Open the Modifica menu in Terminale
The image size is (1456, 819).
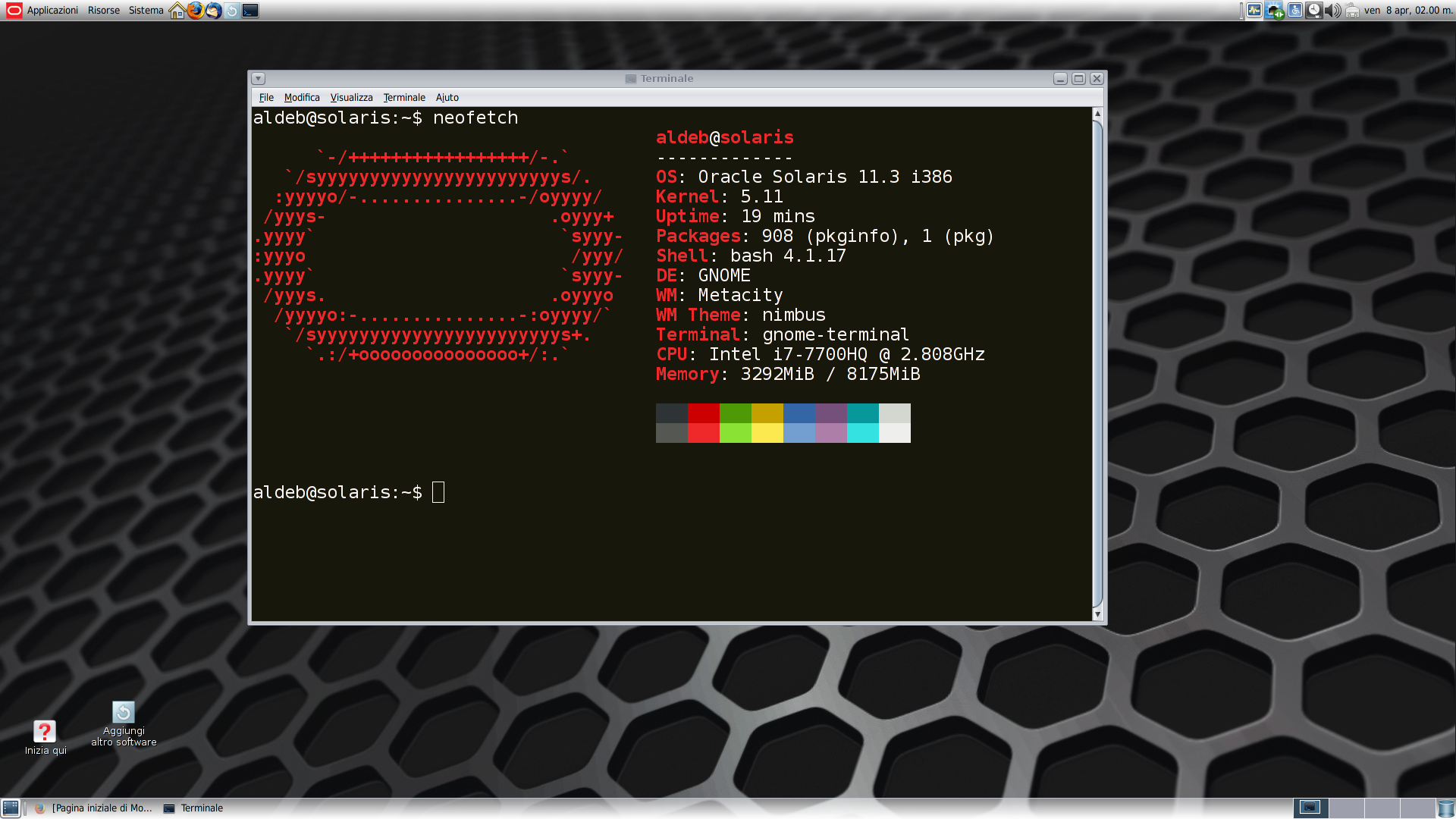coord(302,98)
